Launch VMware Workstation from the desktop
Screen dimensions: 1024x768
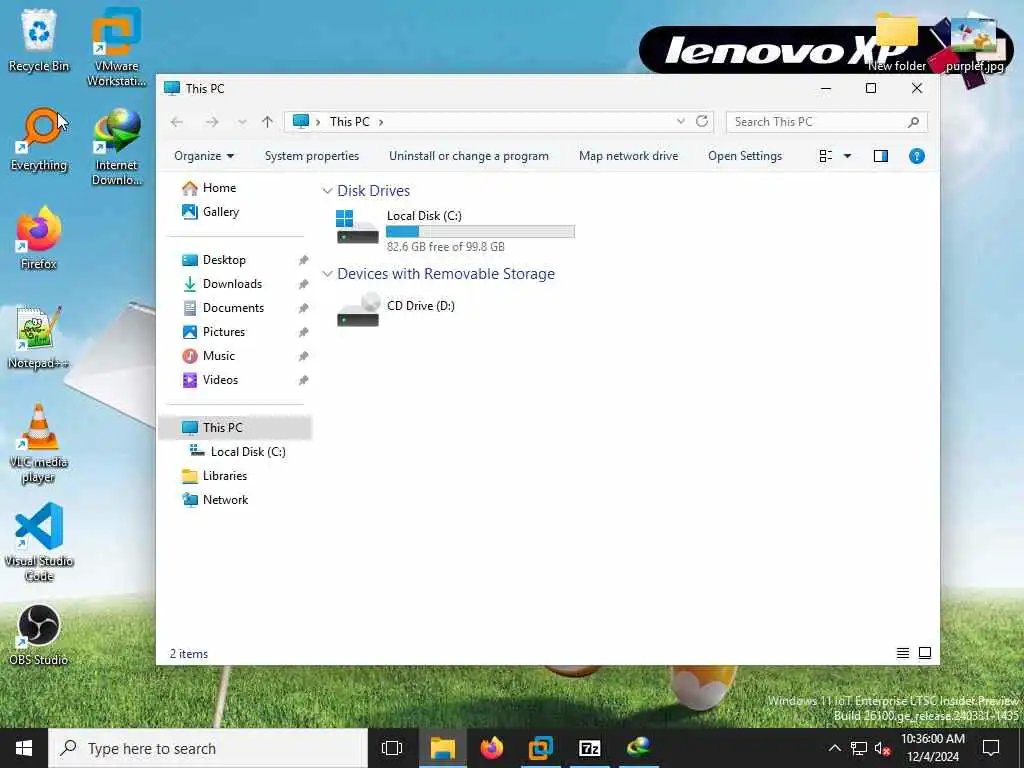pyautogui.click(x=116, y=47)
